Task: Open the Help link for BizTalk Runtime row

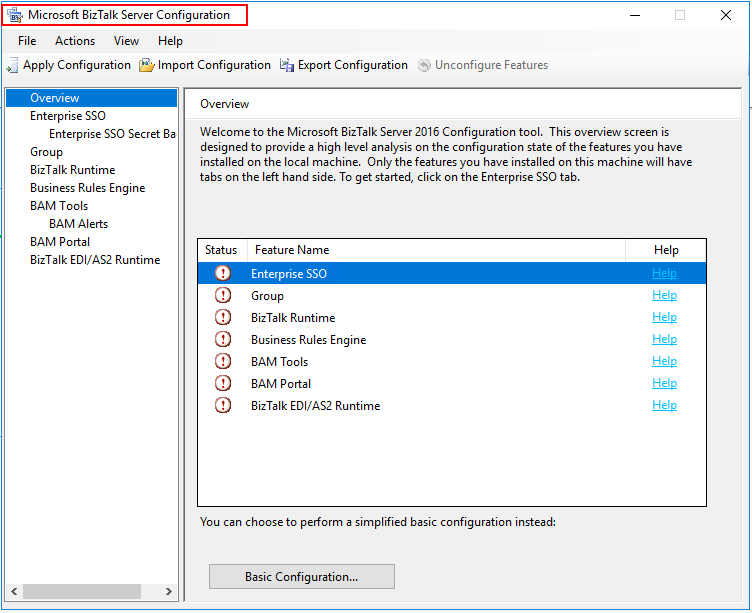Action: 664,317
